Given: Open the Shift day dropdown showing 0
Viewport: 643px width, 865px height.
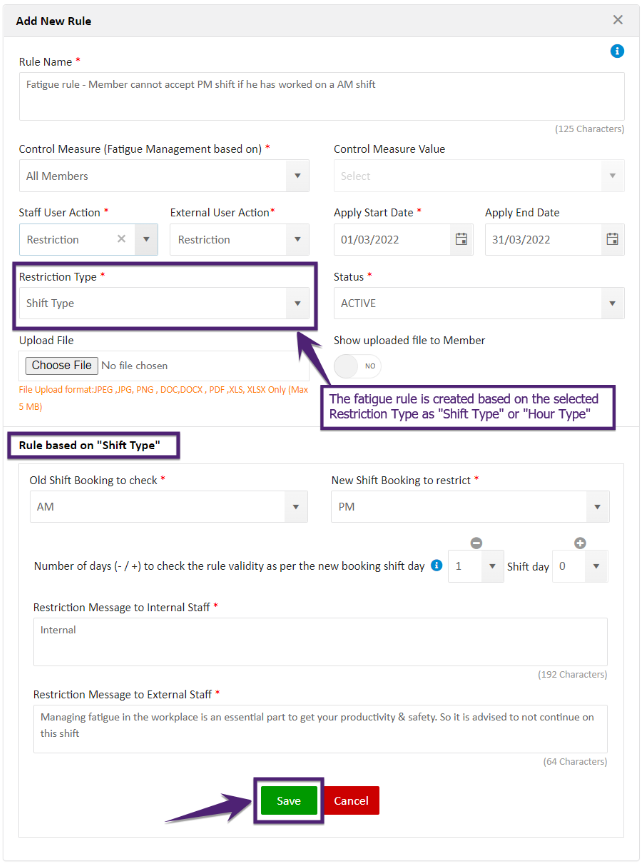Looking at the screenshot, I should coord(580,566).
